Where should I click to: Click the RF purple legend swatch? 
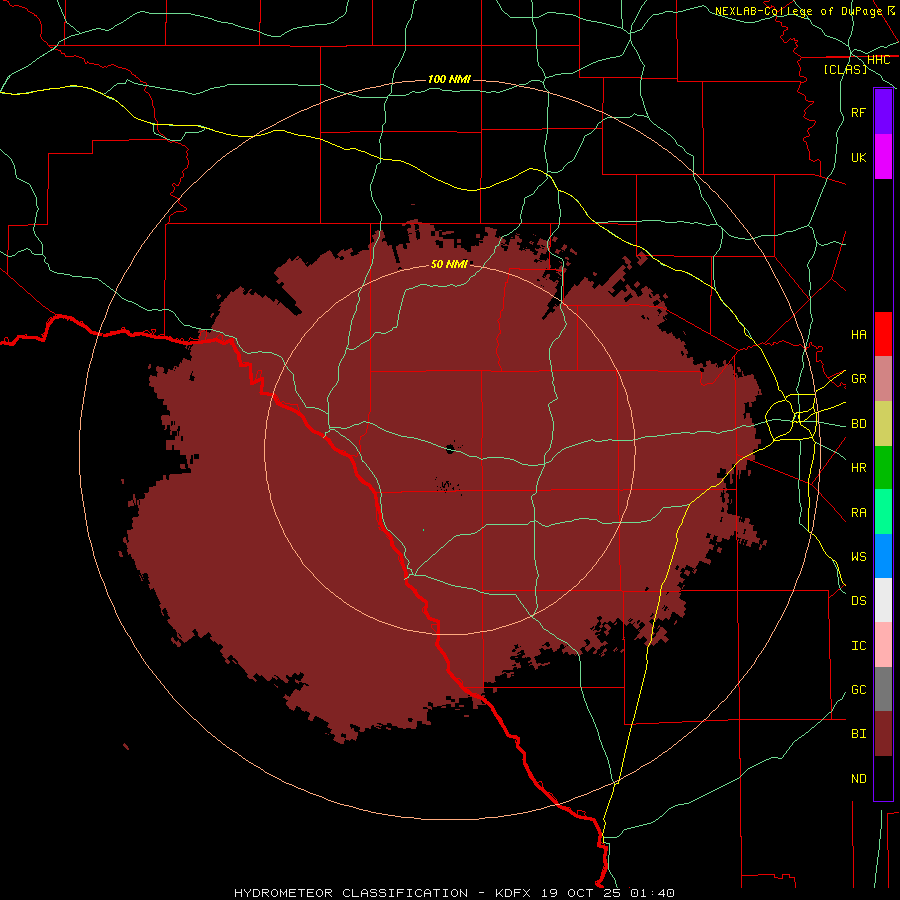pos(883,112)
